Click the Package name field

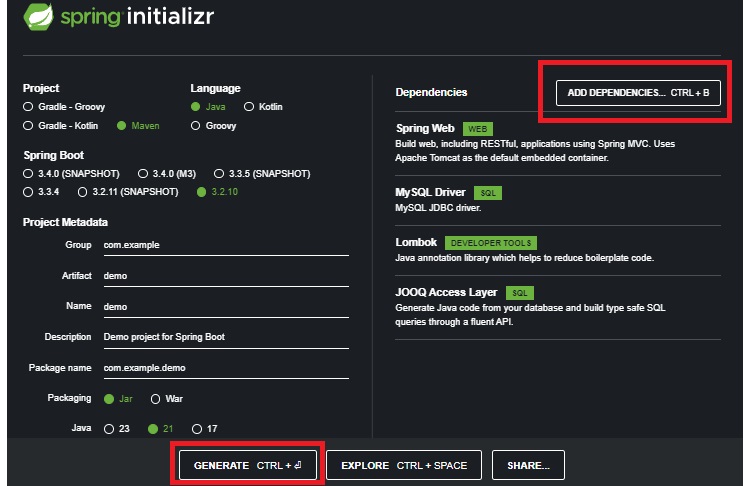click(225, 367)
